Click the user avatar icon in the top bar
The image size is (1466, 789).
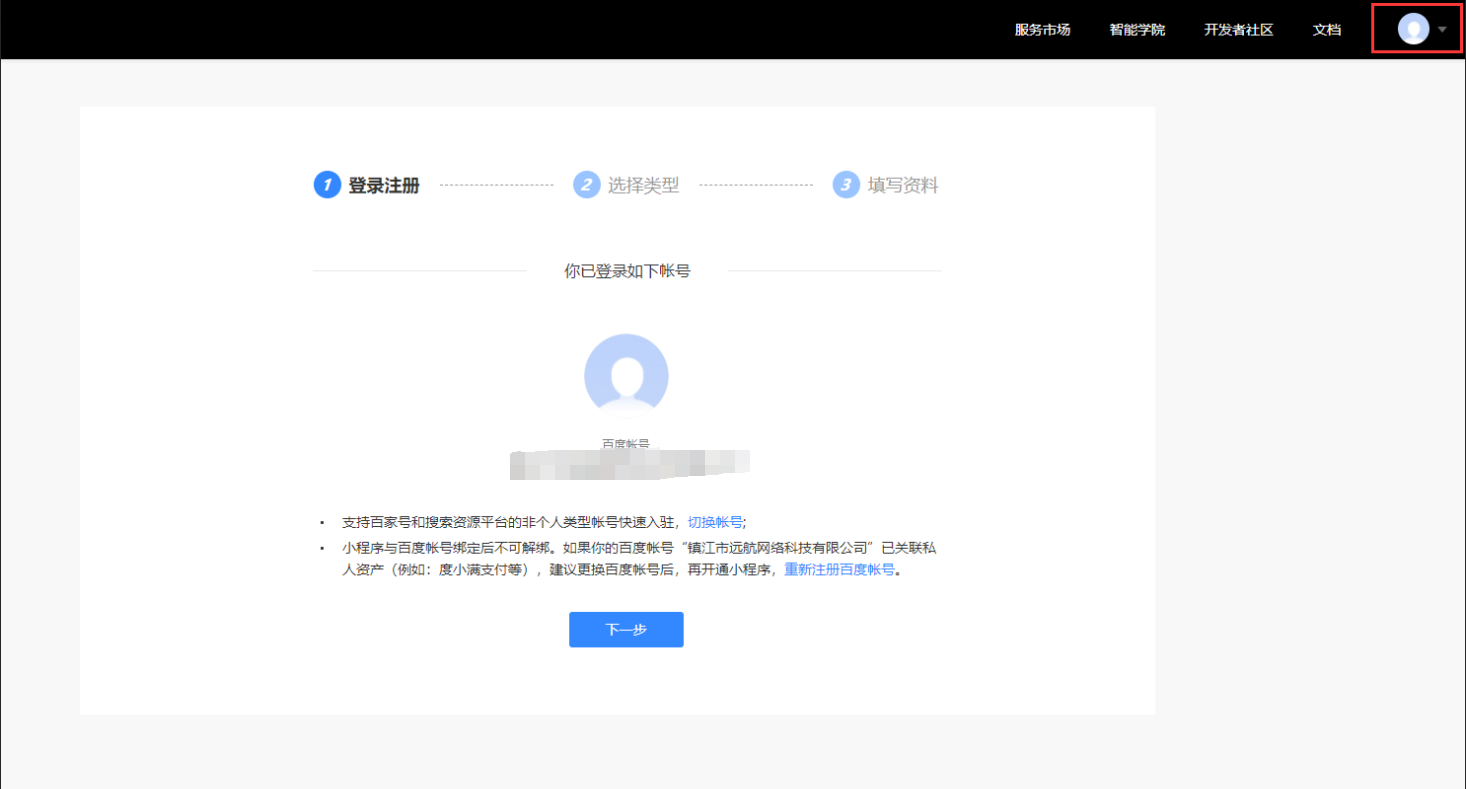(x=1412, y=29)
